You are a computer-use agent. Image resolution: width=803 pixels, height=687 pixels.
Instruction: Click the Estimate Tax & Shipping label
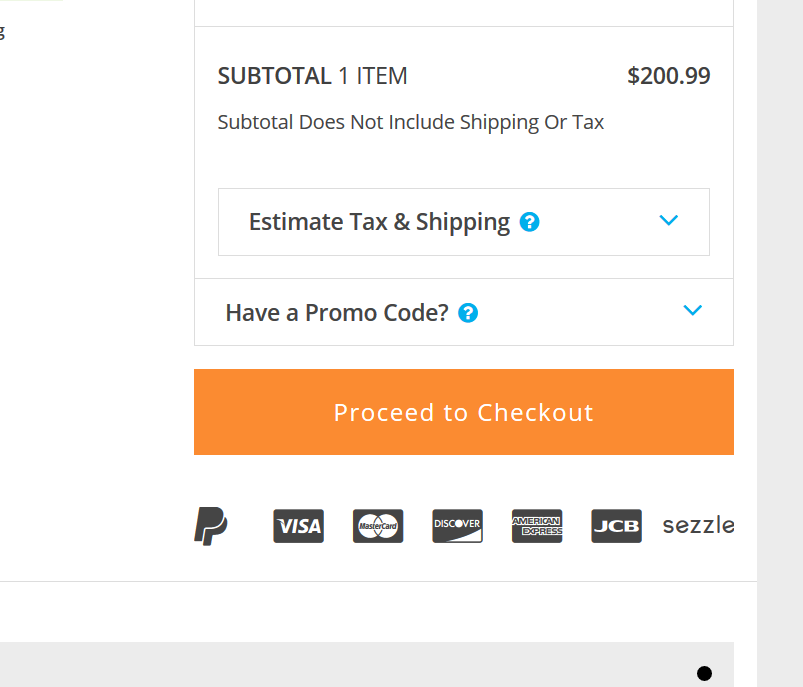379,222
